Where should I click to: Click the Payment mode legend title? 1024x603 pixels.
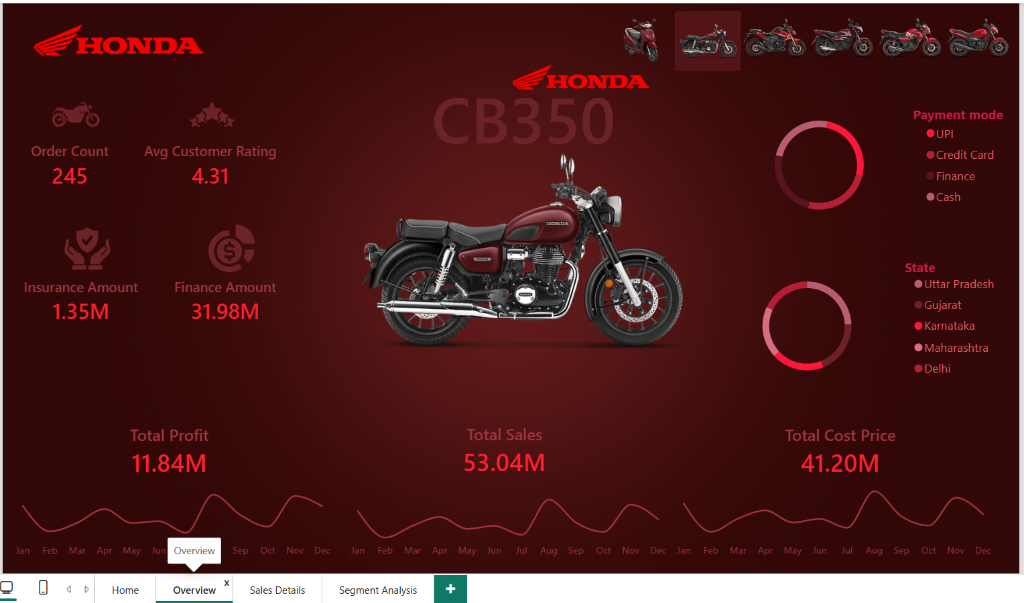[x=957, y=115]
